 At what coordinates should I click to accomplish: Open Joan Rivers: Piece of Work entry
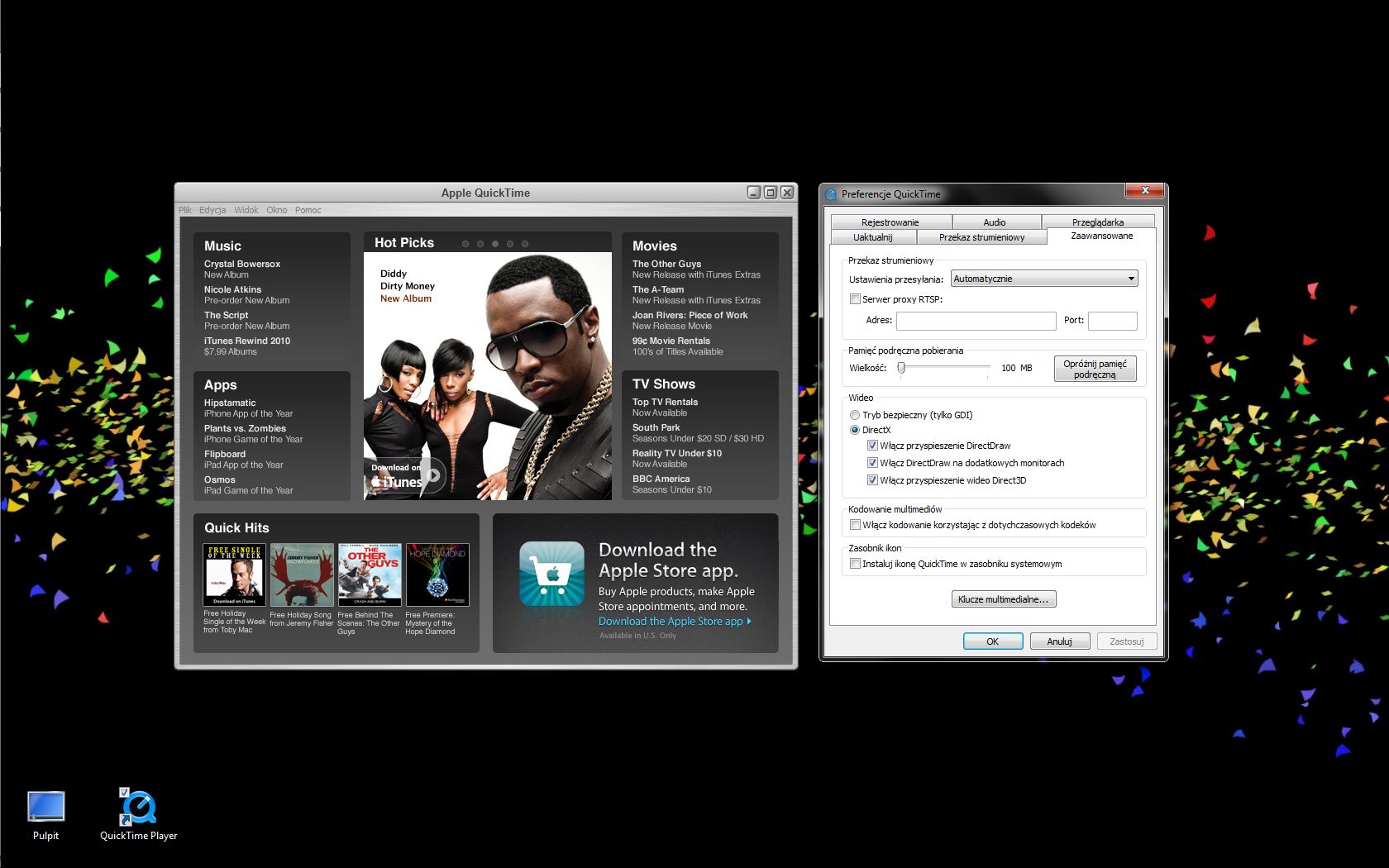click(690, 321)
